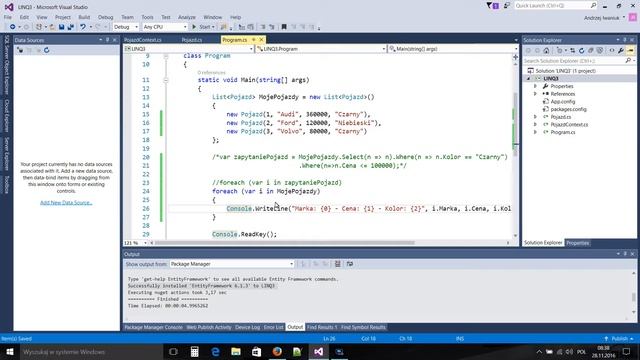The height and width of the screenshot is (360, 640).
Task: Toggle auto-hide pin on Output panel
Action: [625, 254]
